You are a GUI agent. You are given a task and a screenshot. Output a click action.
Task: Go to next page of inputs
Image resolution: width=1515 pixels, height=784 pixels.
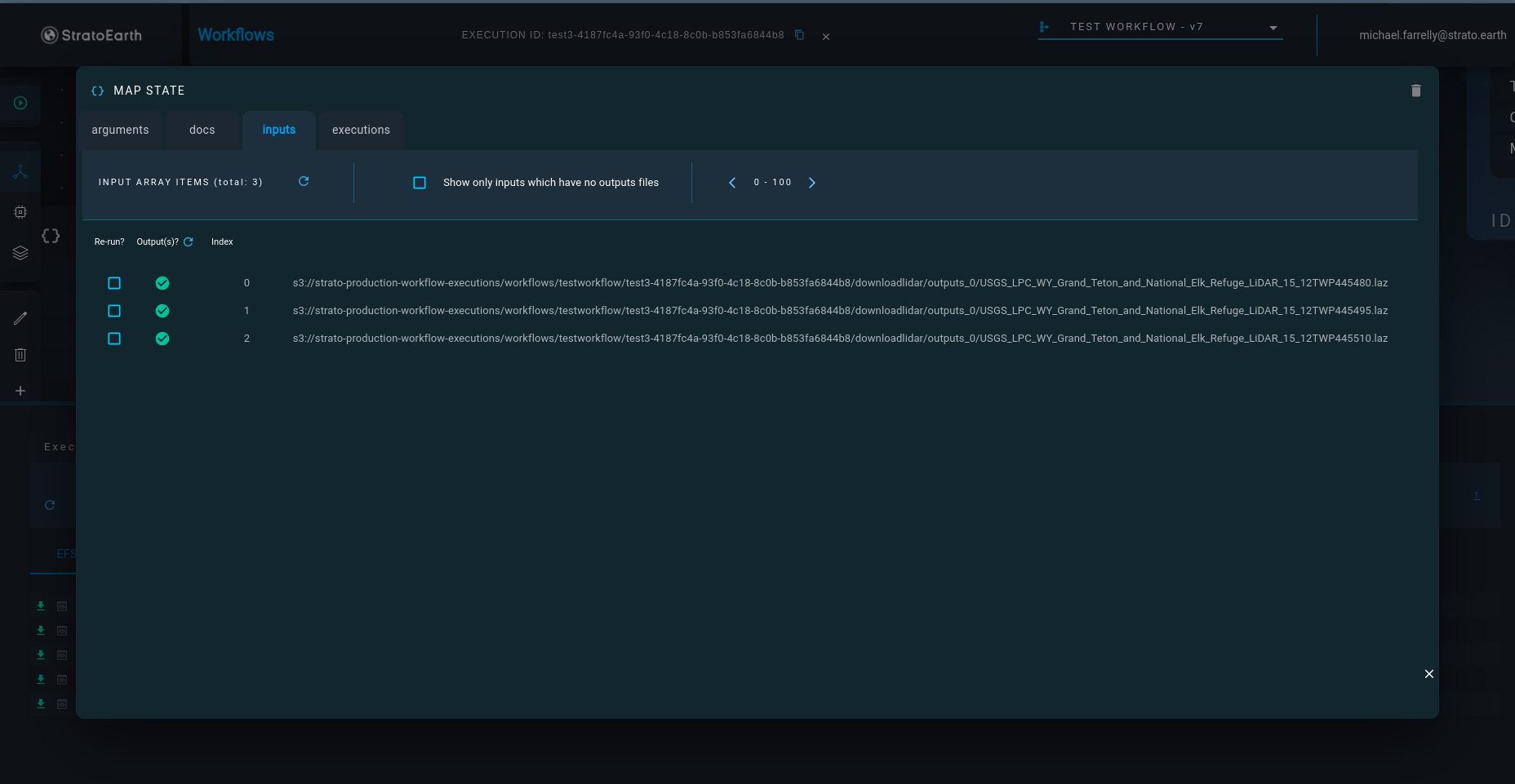(811, 183)
